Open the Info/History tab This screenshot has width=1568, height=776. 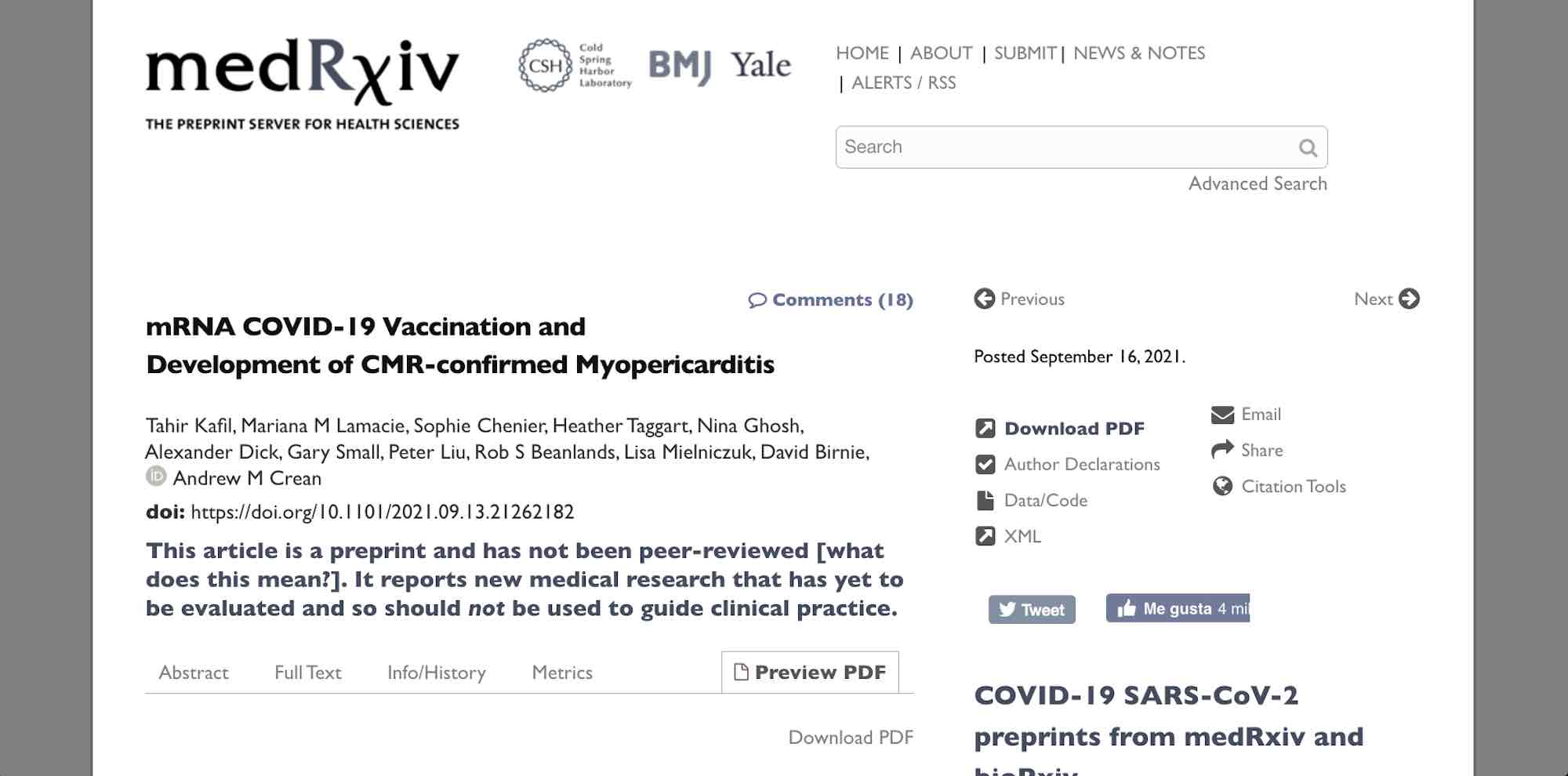[437, 673]
